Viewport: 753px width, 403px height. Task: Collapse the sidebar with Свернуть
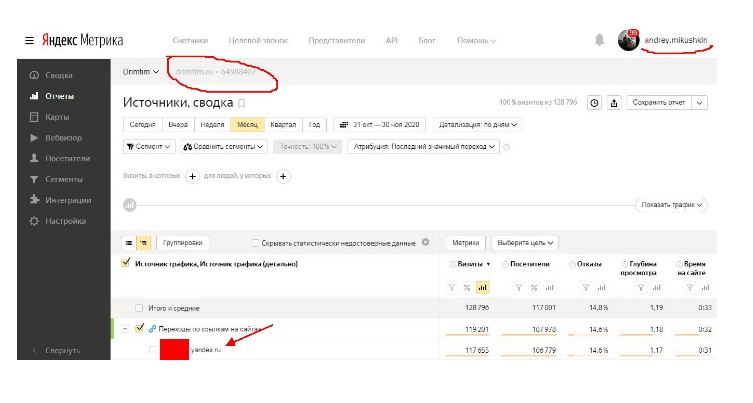pyautogui.click(x=56, y=351)
